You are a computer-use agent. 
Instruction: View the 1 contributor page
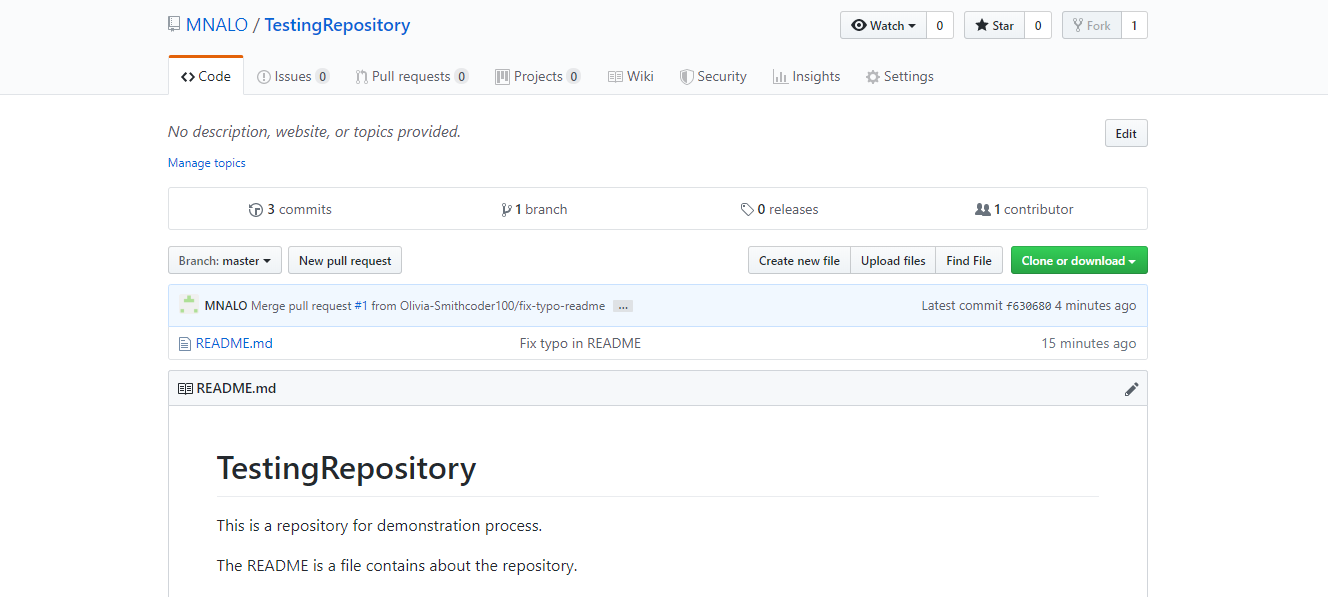(1024, 209)
